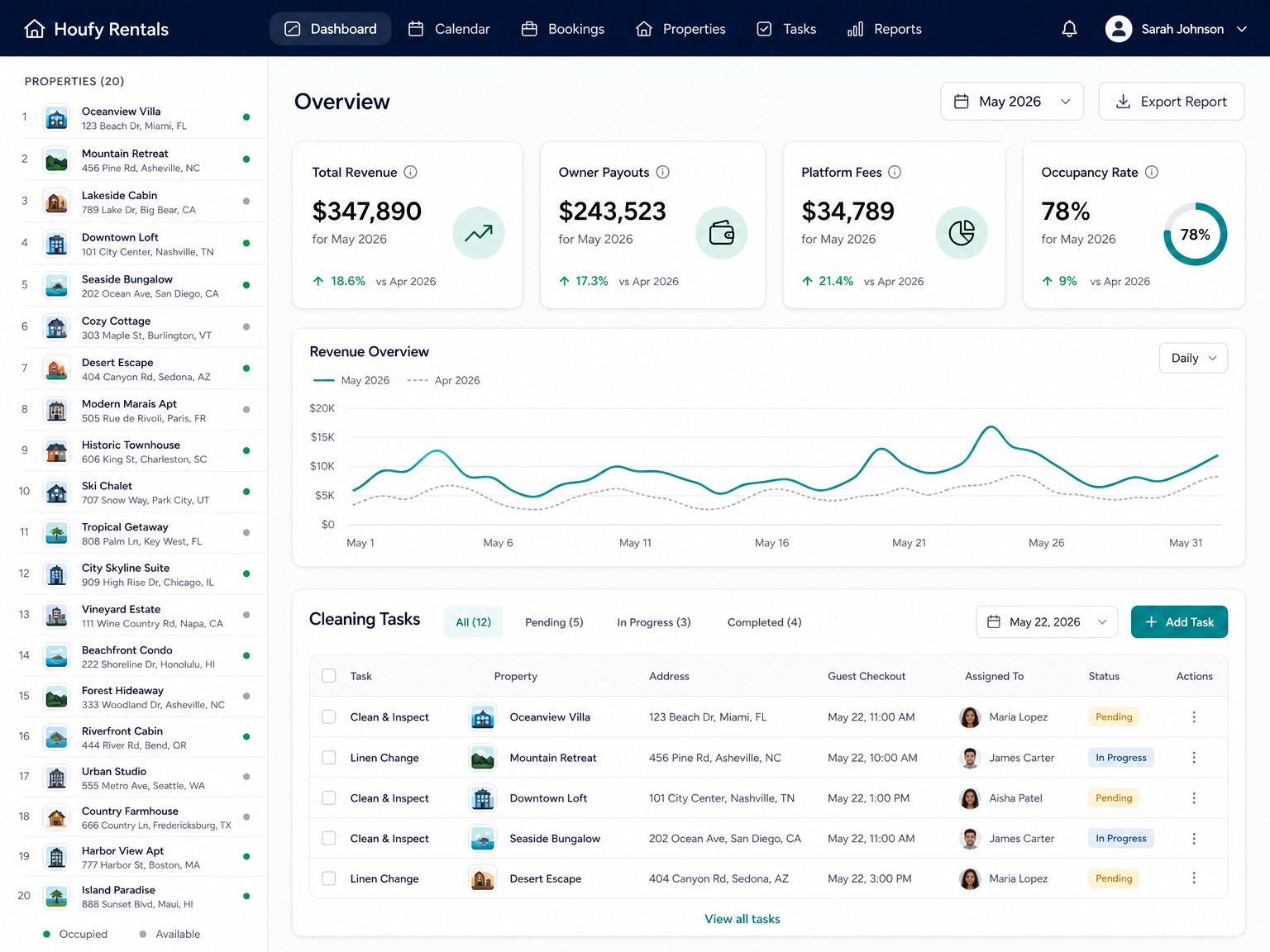This screenshot has height=952, width=1270.
Task: Open the Calendar nav item
Action: point(449,29)
